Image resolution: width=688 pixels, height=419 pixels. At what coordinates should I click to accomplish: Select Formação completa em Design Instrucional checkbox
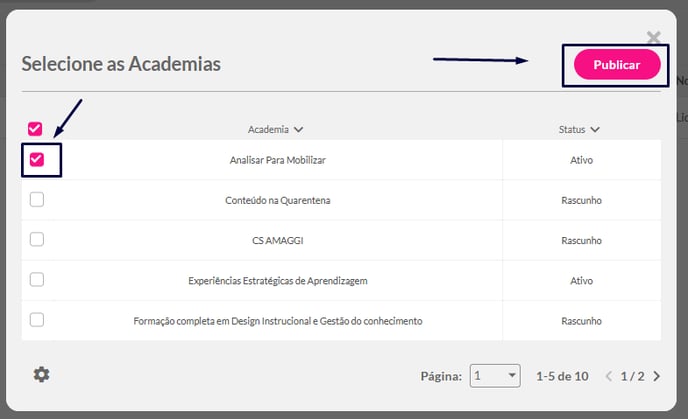tap(37, 320)
